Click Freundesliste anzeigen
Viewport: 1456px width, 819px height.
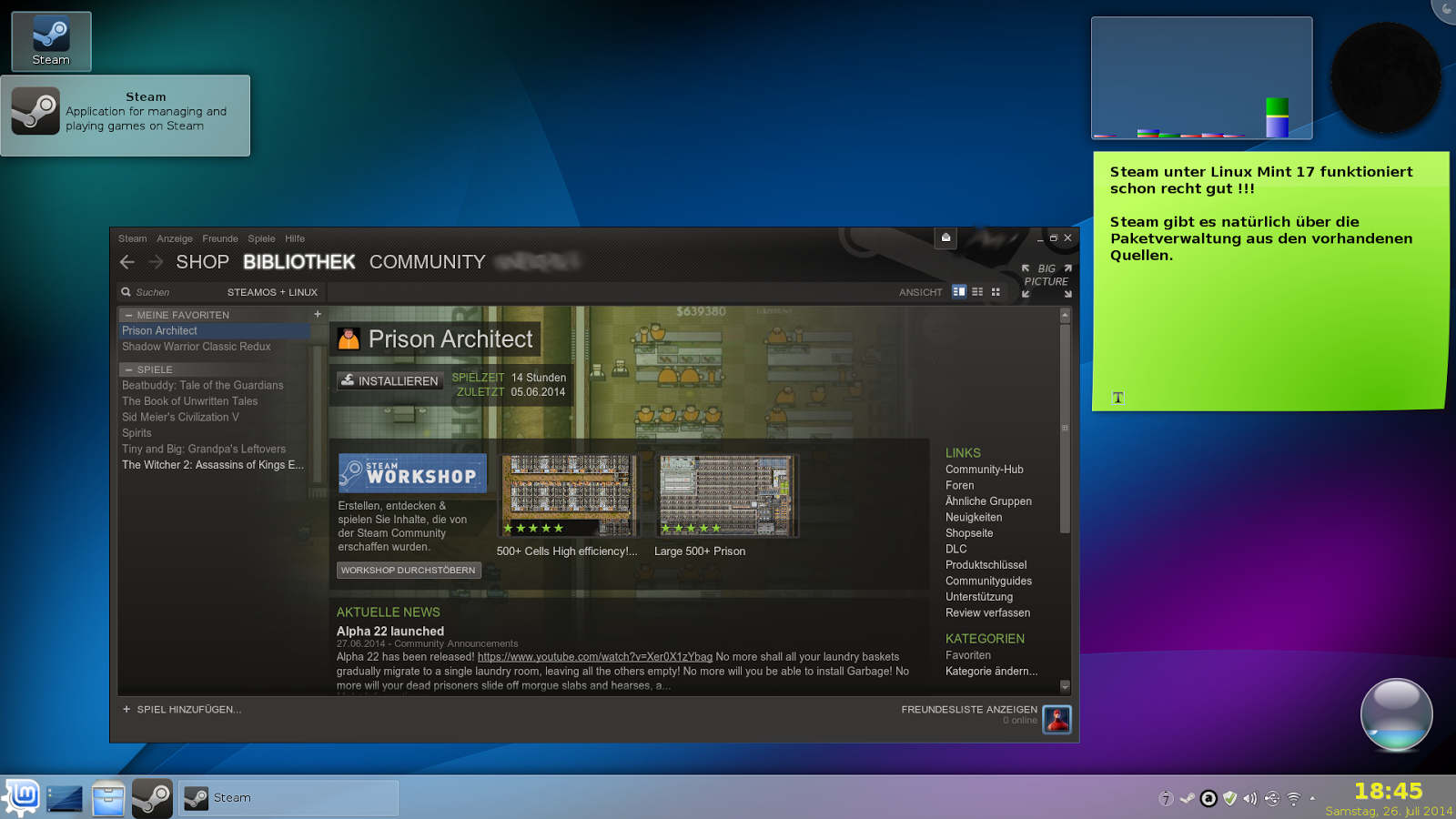coord(969,710)
